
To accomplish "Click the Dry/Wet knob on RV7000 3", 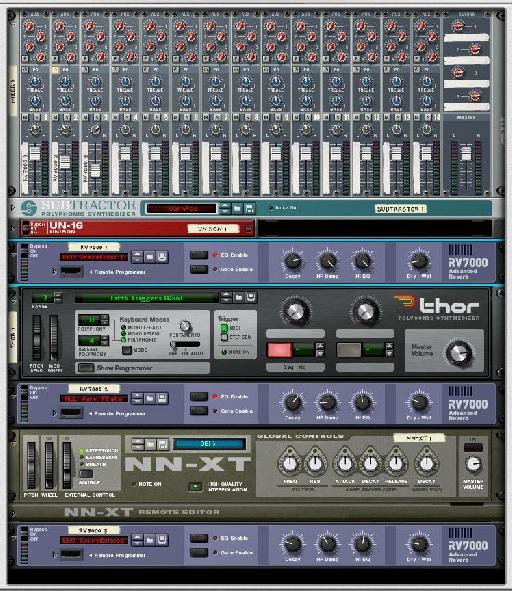I will [x=419, y=544].
